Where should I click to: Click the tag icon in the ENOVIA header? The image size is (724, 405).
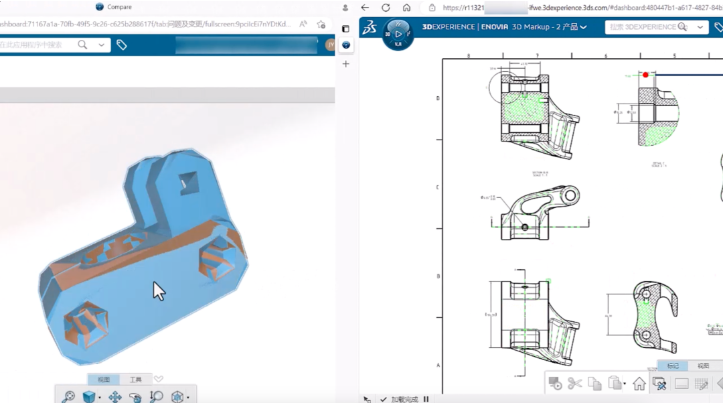[719, 27]
